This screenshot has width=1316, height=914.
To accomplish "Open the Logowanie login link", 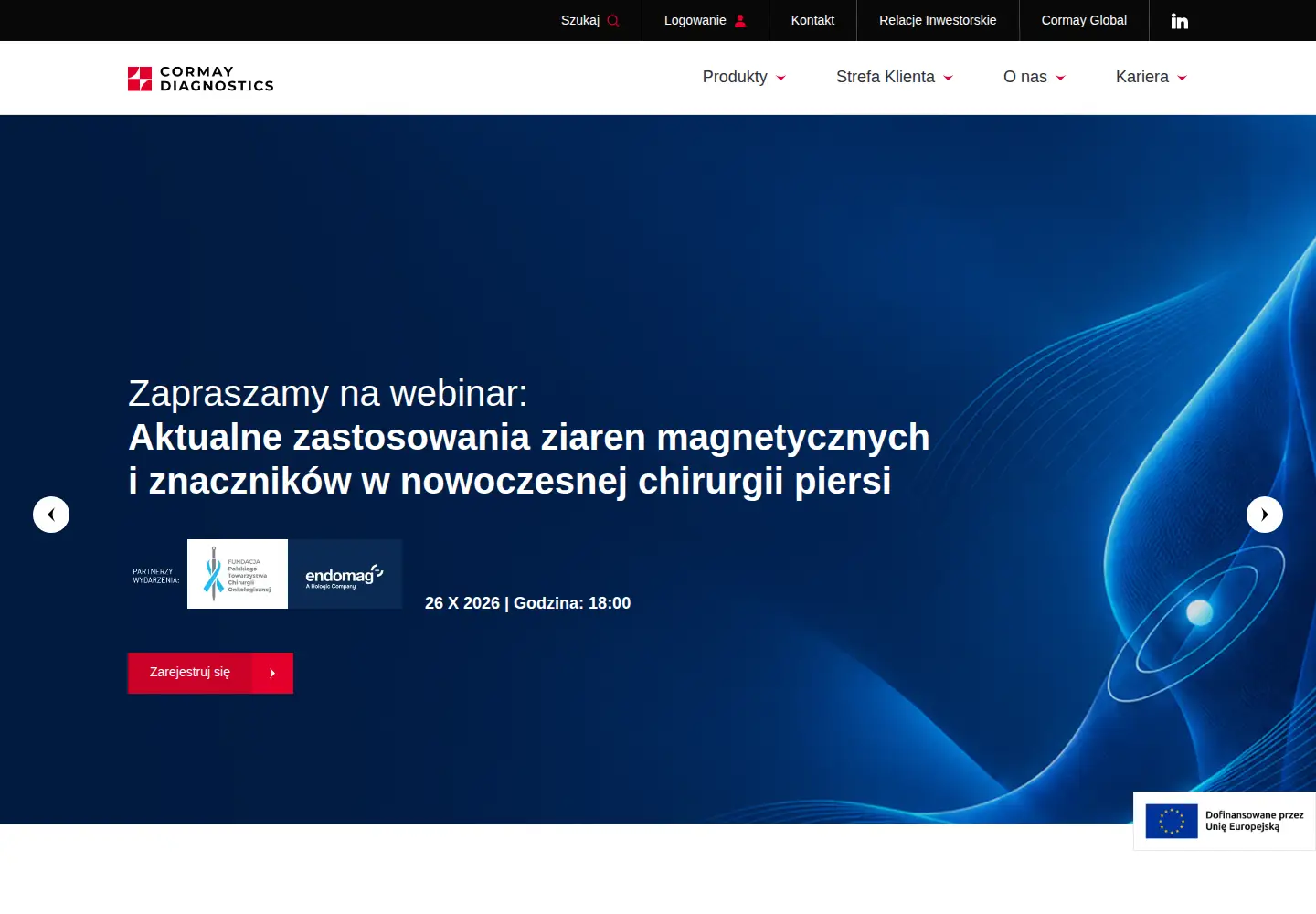I will pyautogui.click(x=706, y=20).
